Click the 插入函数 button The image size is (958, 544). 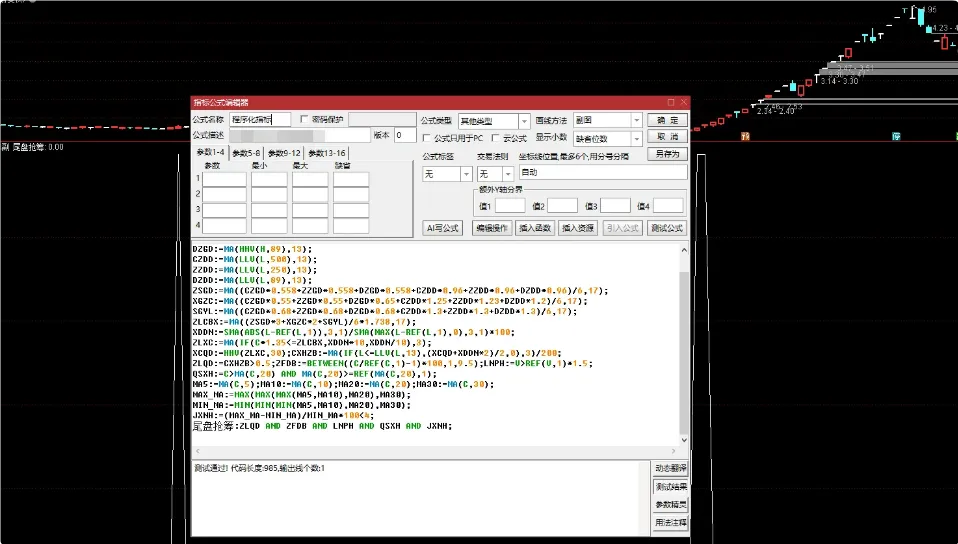pos(535,228)
